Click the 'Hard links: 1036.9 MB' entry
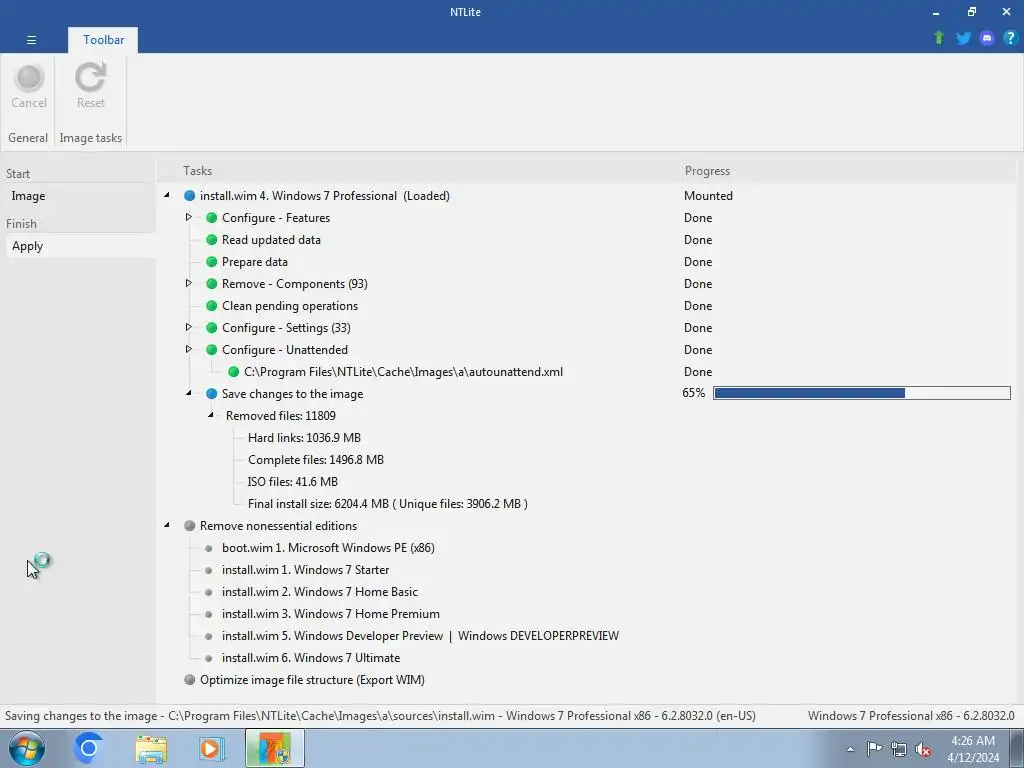Image resolution: width=1024 pixels, height=768 pixels. [304, 438]
